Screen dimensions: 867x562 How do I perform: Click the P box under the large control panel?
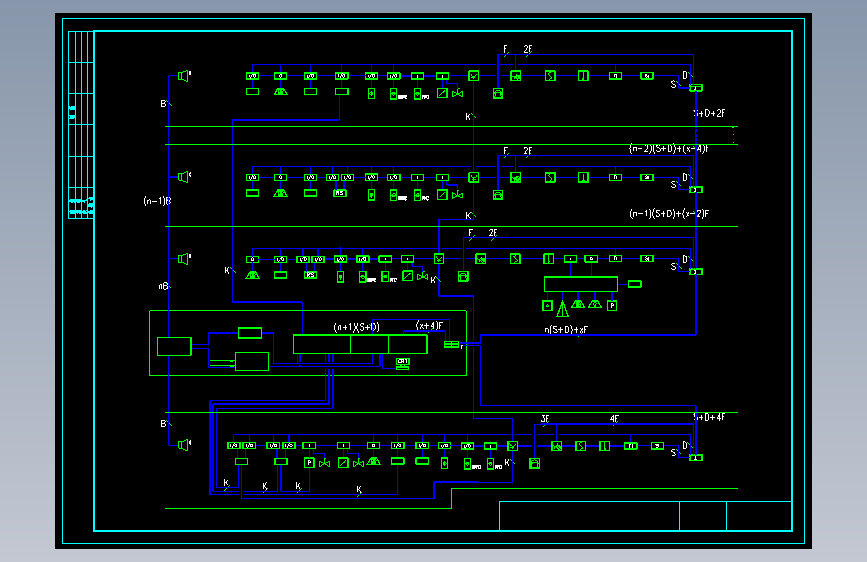612,305
